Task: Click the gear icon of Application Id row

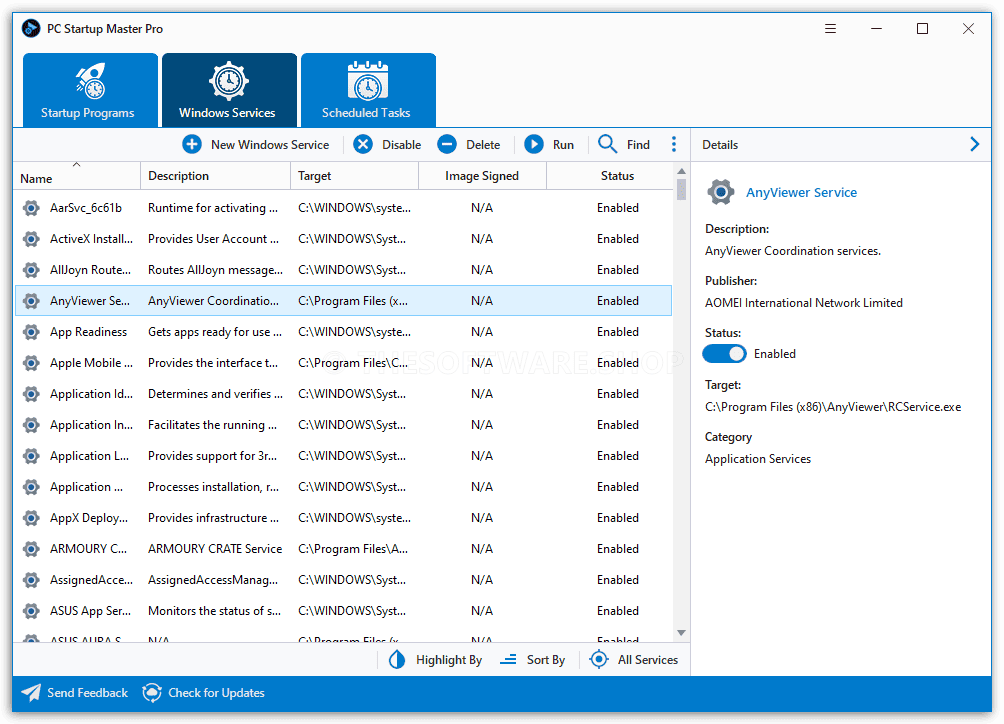Action: click(x=31, y=394)
